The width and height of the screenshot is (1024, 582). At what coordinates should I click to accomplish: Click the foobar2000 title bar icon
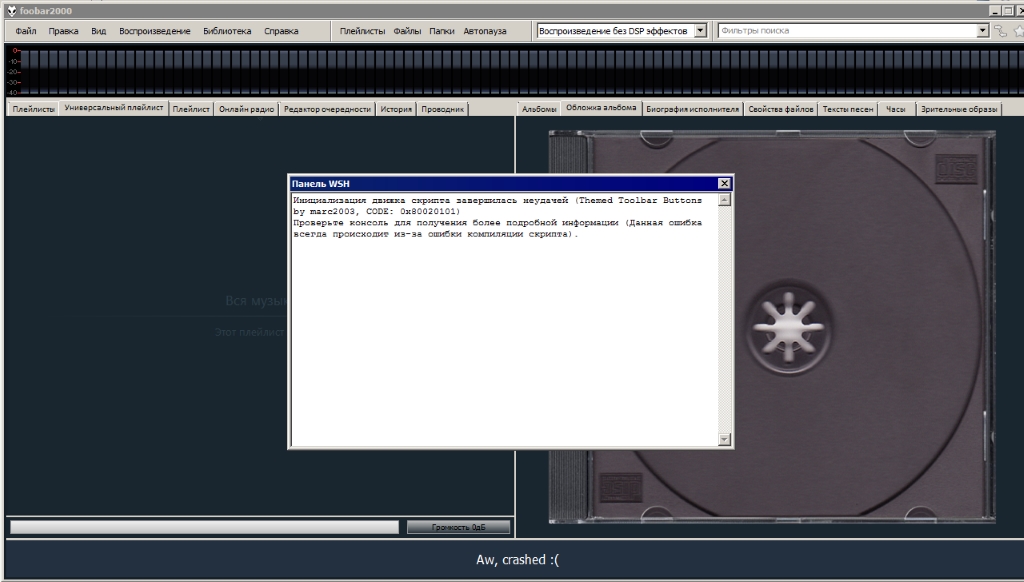coord(11,10)
